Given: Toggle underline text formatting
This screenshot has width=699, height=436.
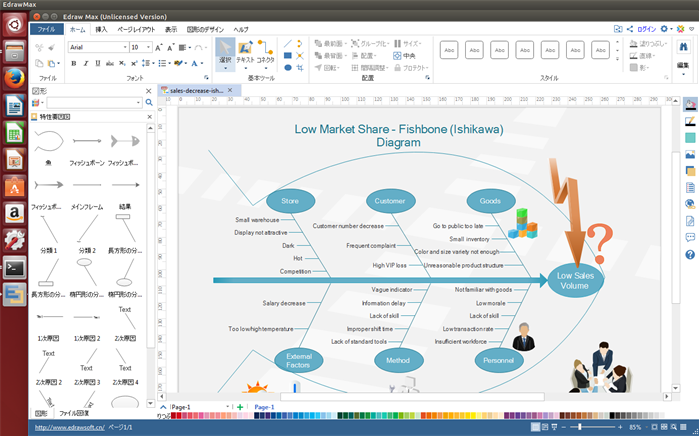Looking at the screenshot, I should [x=98, y=63].
